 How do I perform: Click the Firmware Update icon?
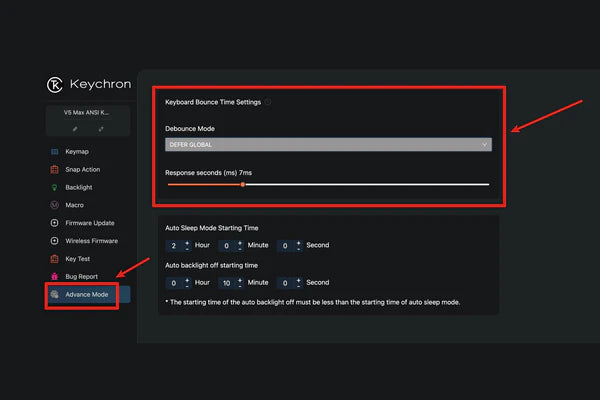pyautogui.click(x=55, y=223)
